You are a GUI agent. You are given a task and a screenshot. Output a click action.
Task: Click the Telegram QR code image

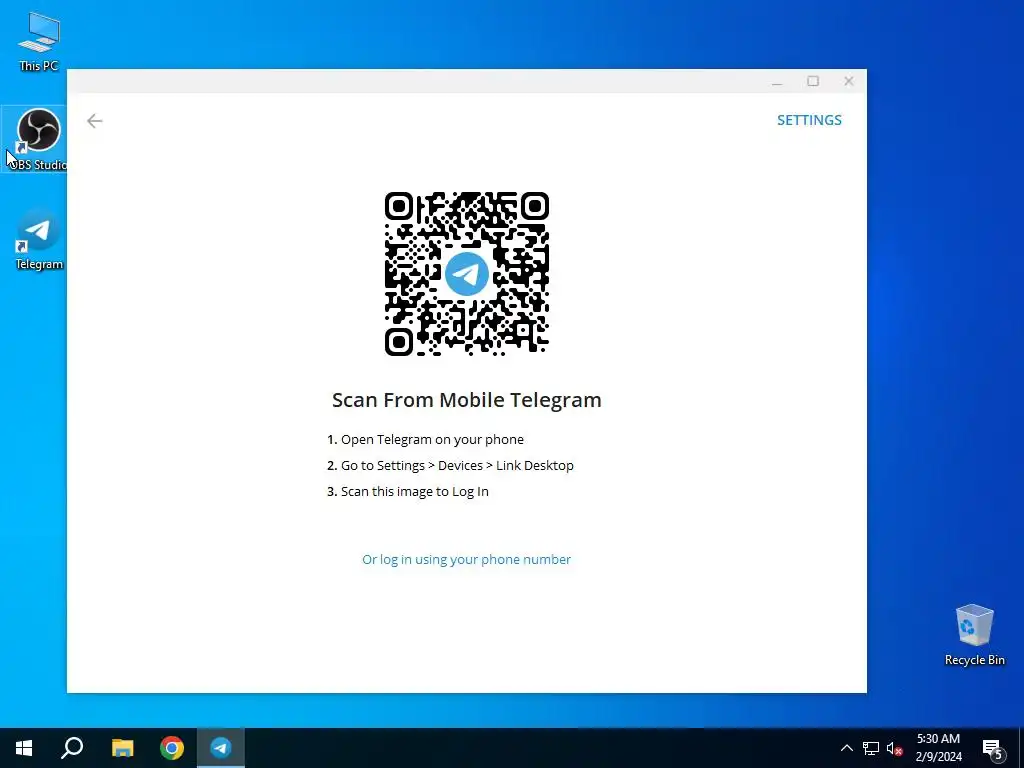466,274
